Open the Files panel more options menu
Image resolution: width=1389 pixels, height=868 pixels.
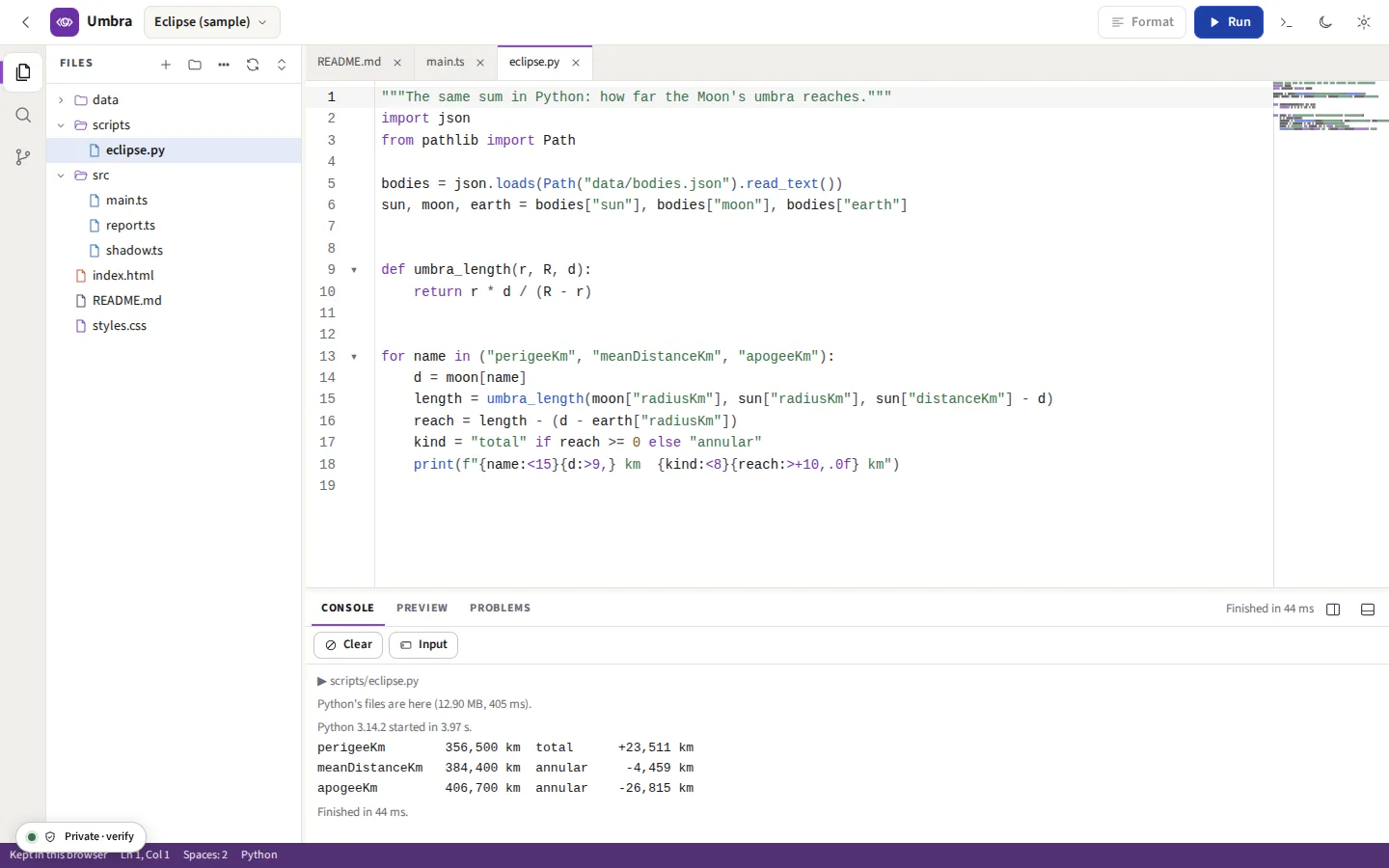pyautogui.click(x=224, y=65)
